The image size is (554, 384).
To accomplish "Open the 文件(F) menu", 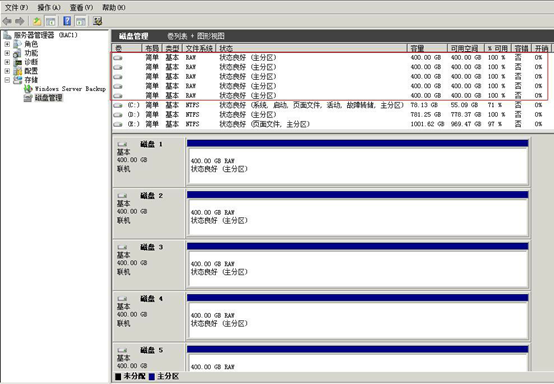I will pos(16,7).
